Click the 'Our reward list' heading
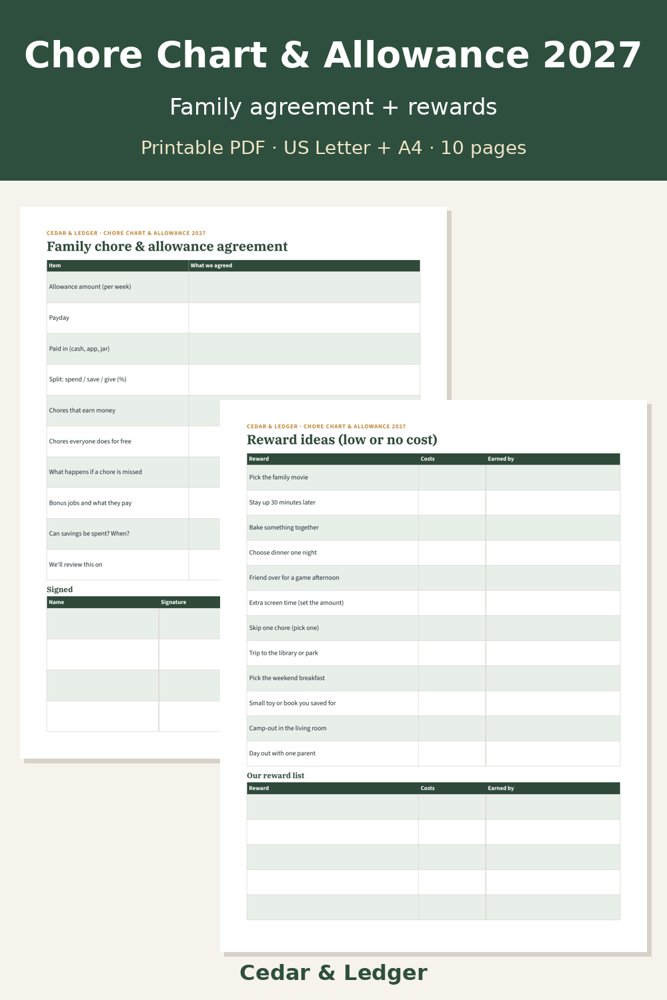The height and width of the screenshot is (1000, 667). pos(275,776)
